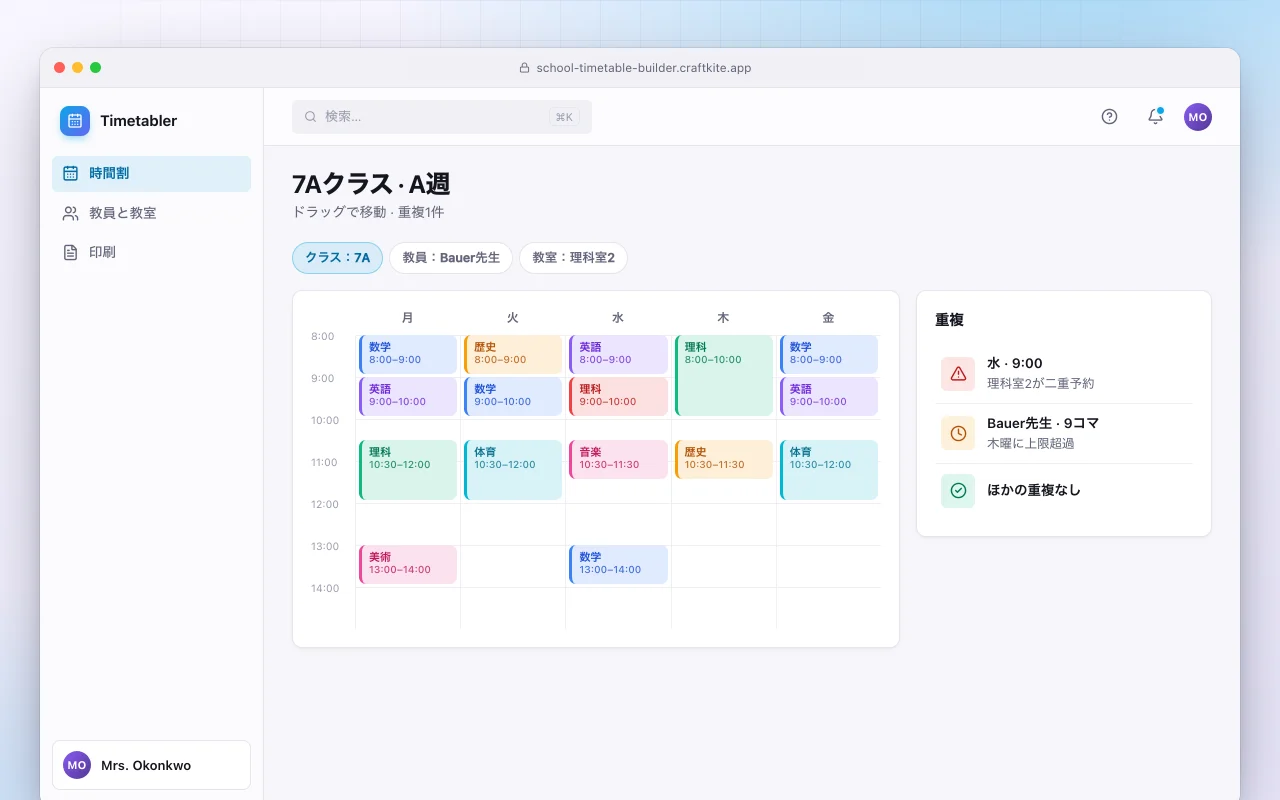
Task: Focus the 検索 search field
Action: pyautogui.click(x=442, y=117)
